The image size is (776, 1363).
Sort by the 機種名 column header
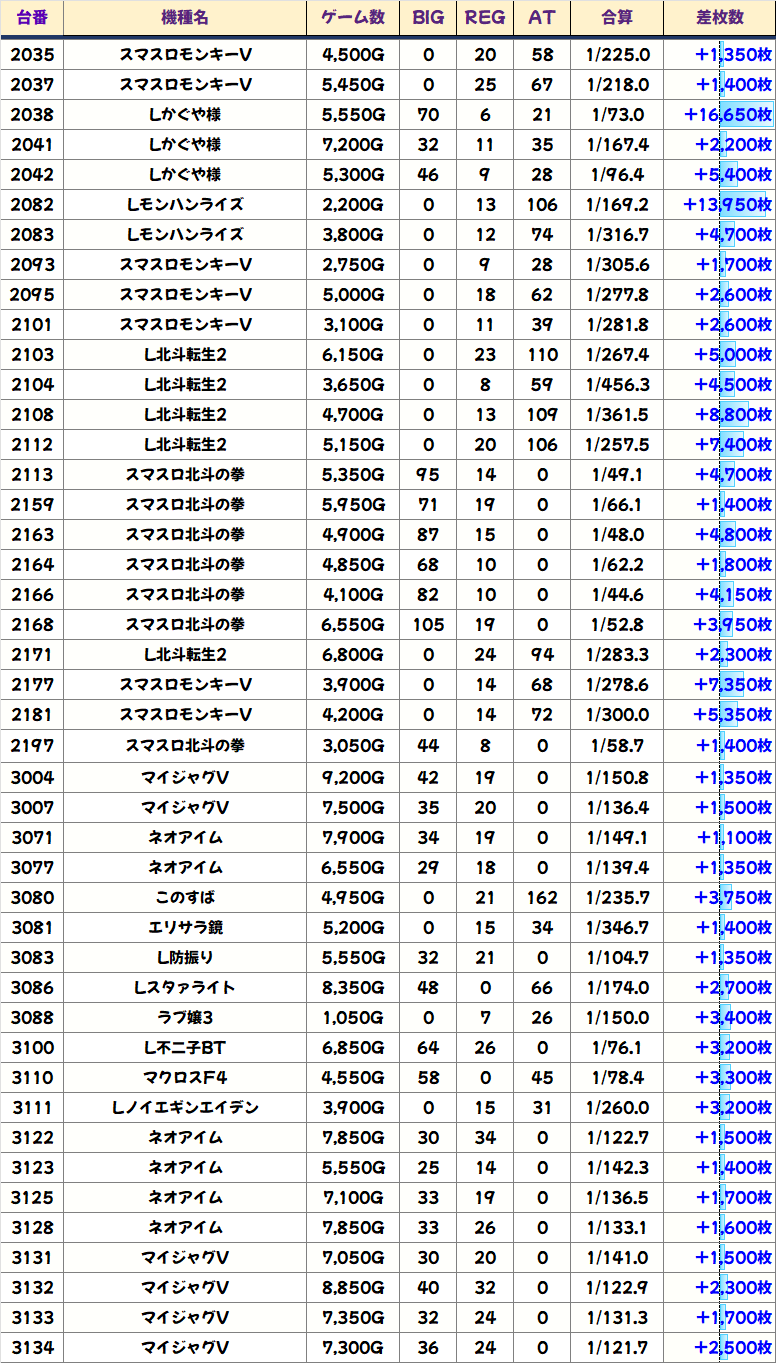coord(185,18)
